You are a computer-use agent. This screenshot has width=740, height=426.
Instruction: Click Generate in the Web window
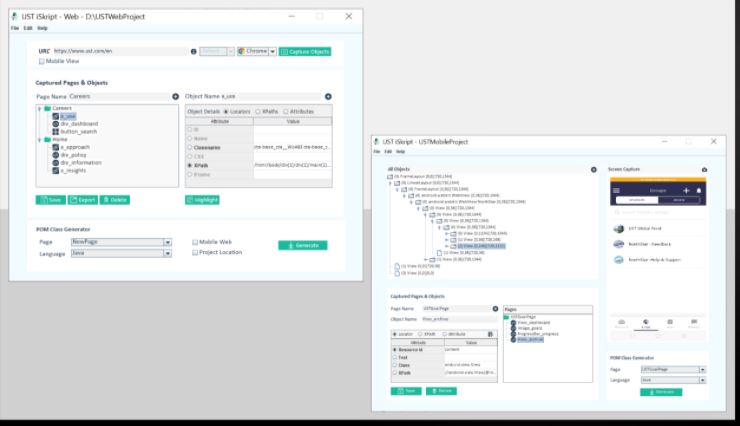coord(303,245)
